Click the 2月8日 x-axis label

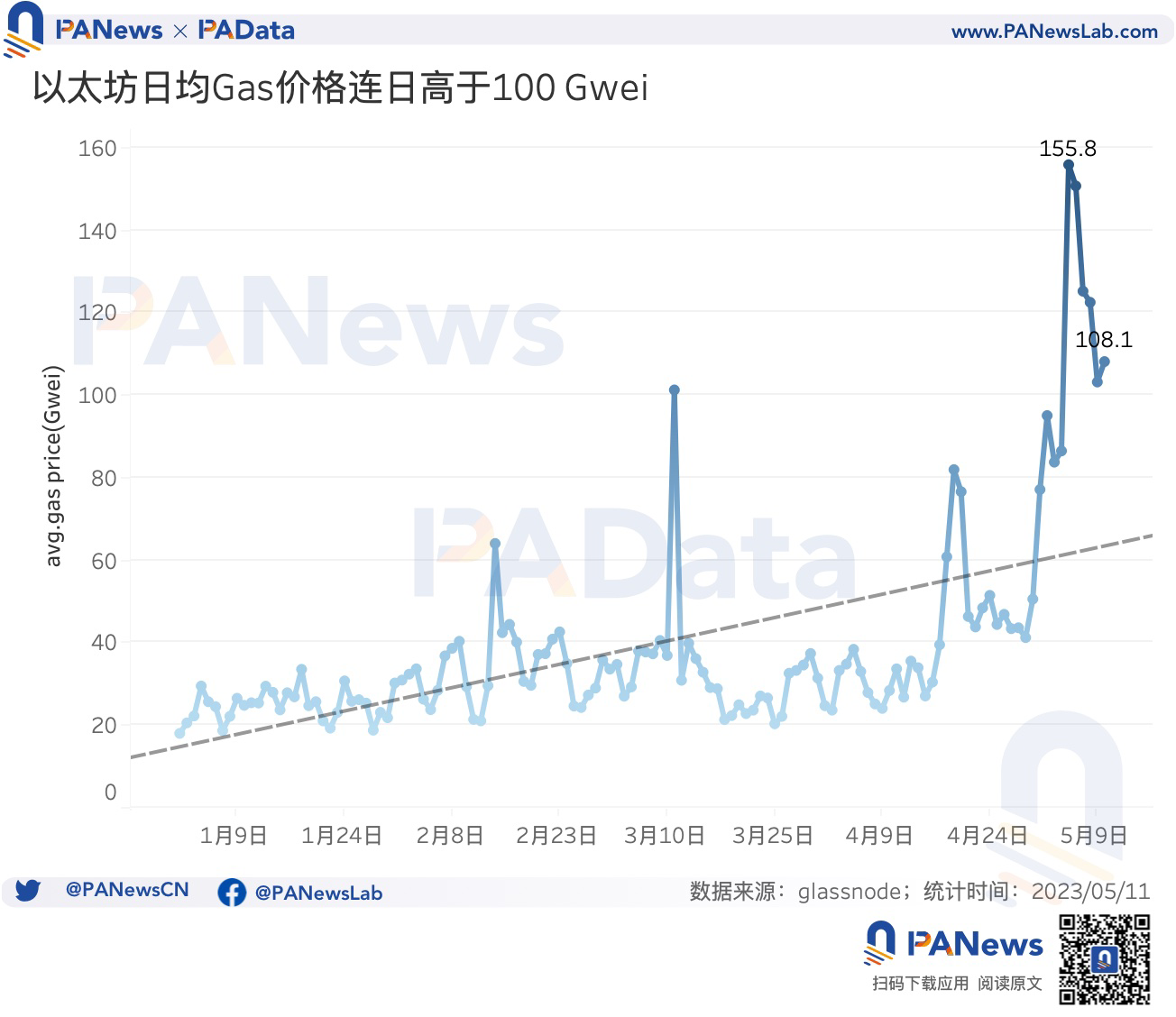(450, 835)
